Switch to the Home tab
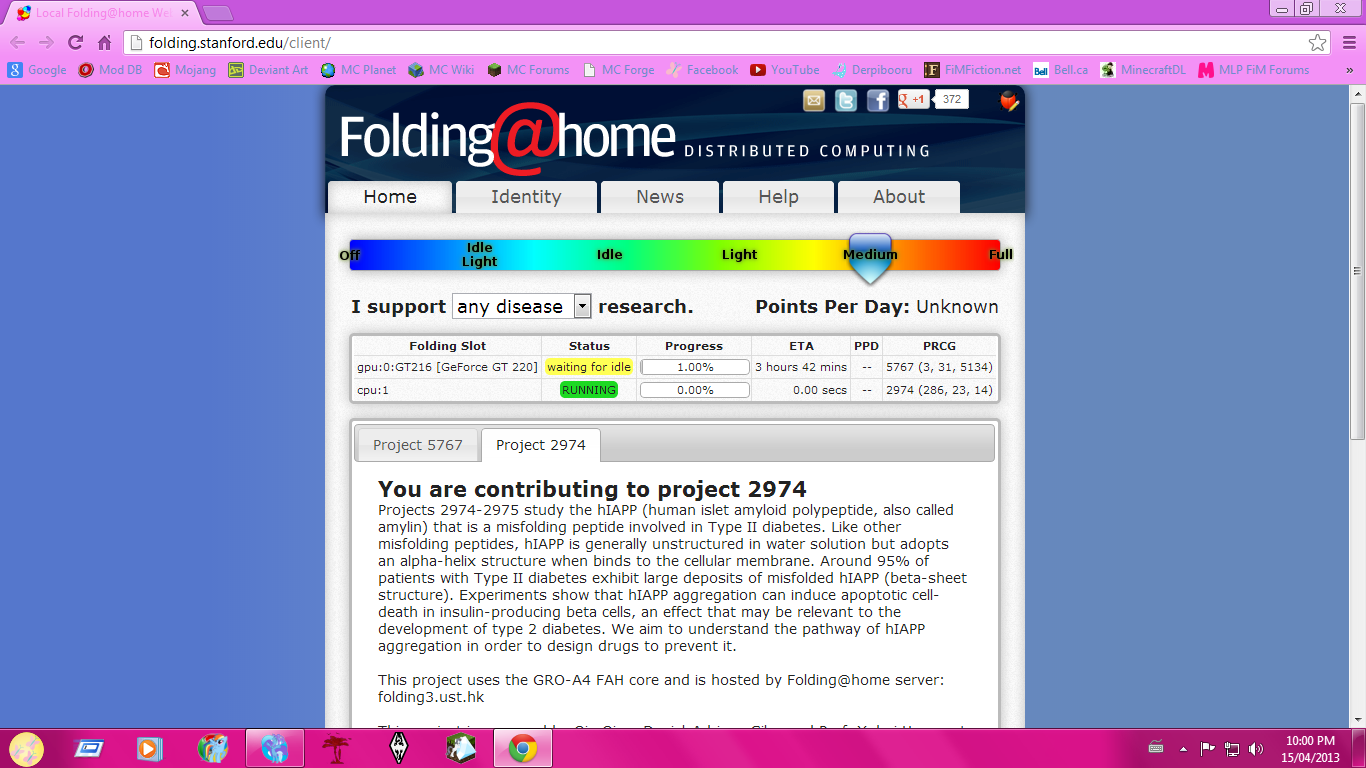 tap(390, 197)
